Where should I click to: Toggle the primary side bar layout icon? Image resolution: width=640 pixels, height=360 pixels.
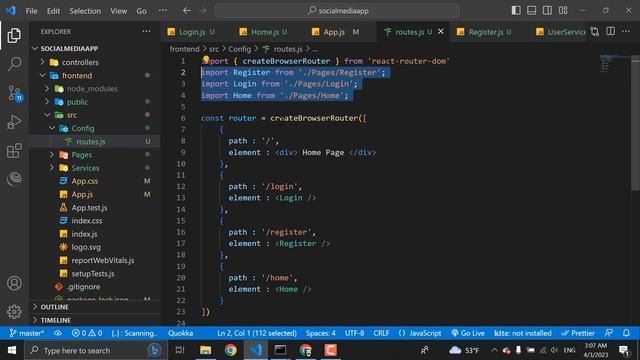(x=516, y=11)
